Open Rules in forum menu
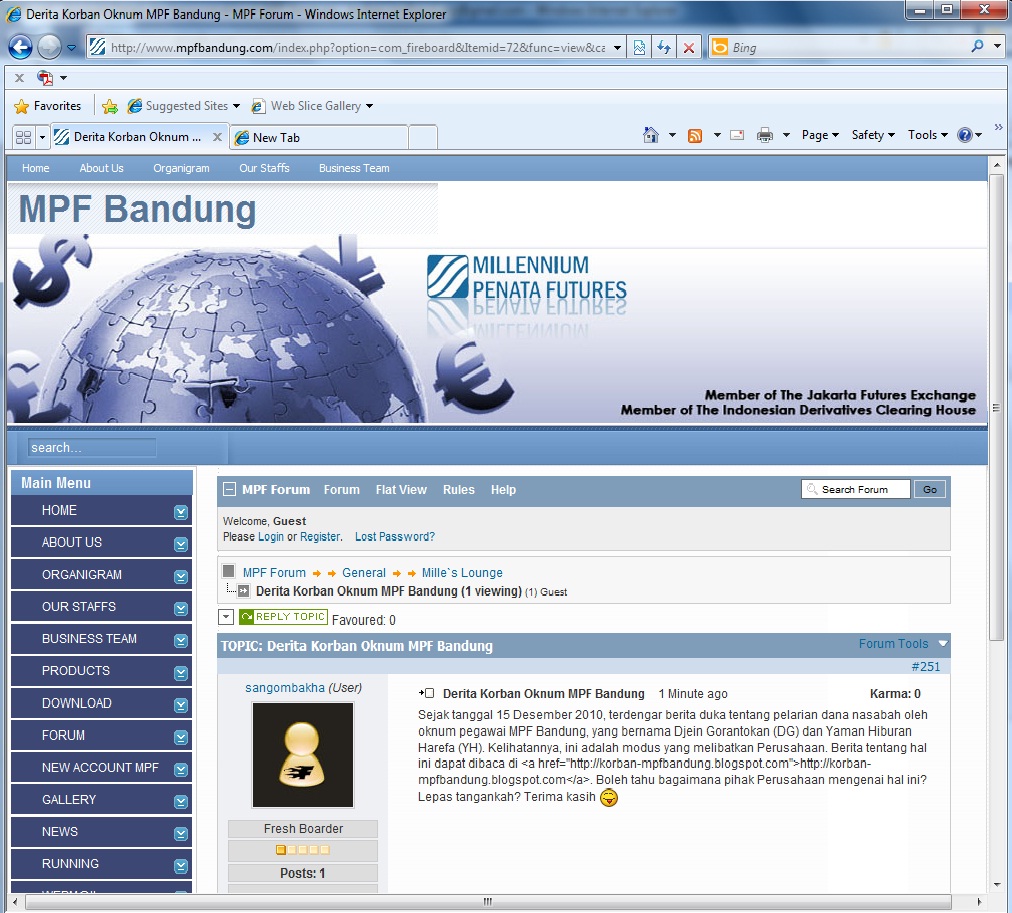1012x913 pixels. click(458, 490)
